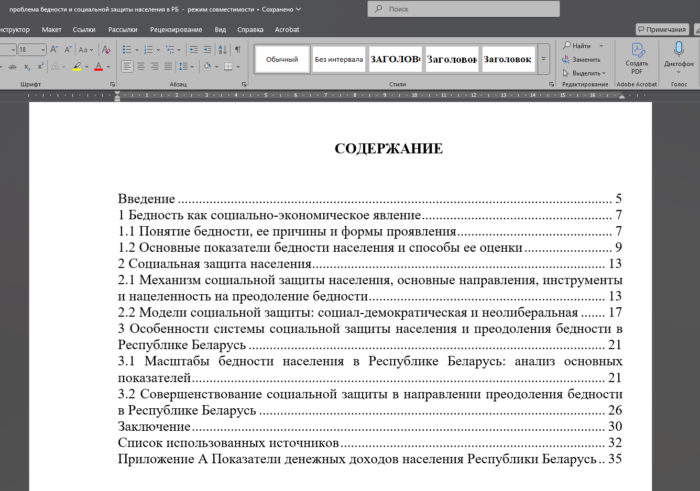Click the Заключение contents entry
Screen dimensions: 700x491
370,426
